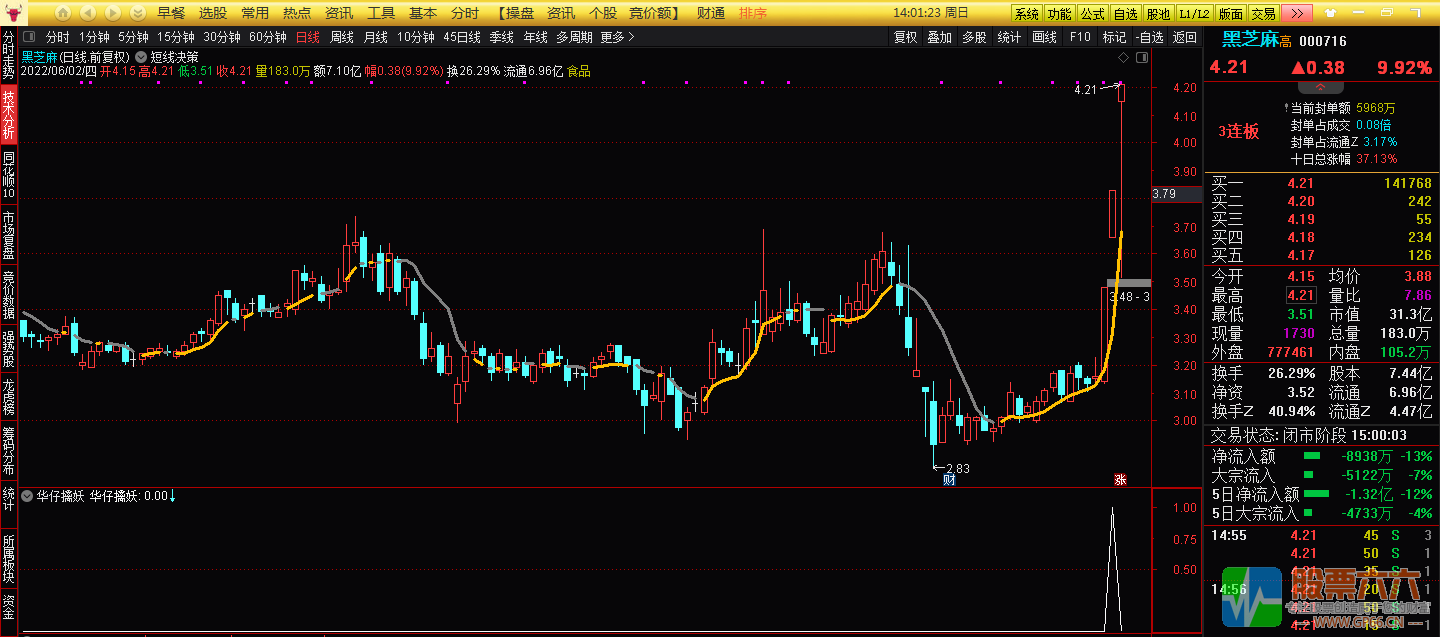1440x637 pixels.
Task: Expand the 短线决策 dropdown arrow
Action: 140,57
